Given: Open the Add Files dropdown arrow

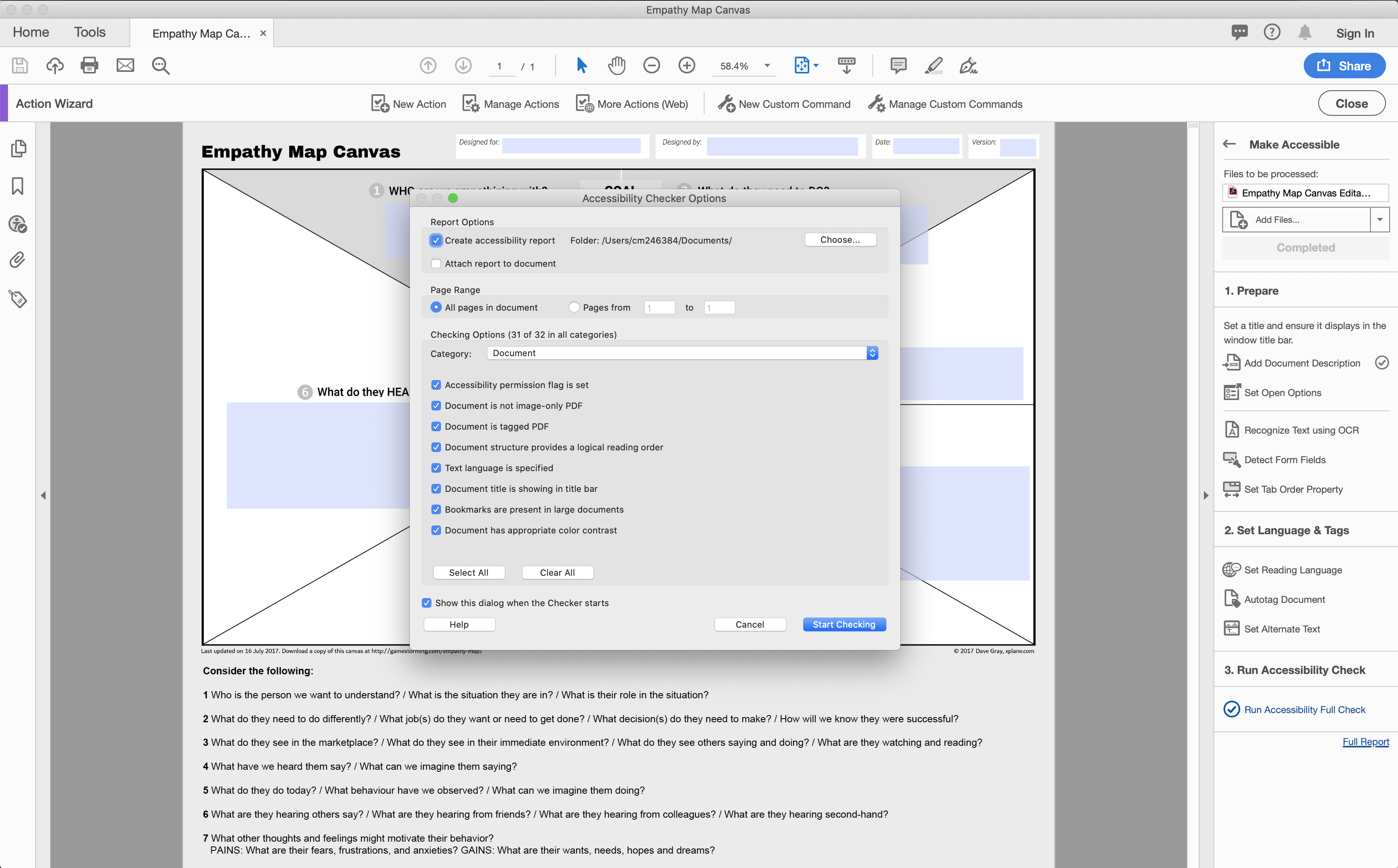Looking at the screenshot, I should pos(1380,220).
